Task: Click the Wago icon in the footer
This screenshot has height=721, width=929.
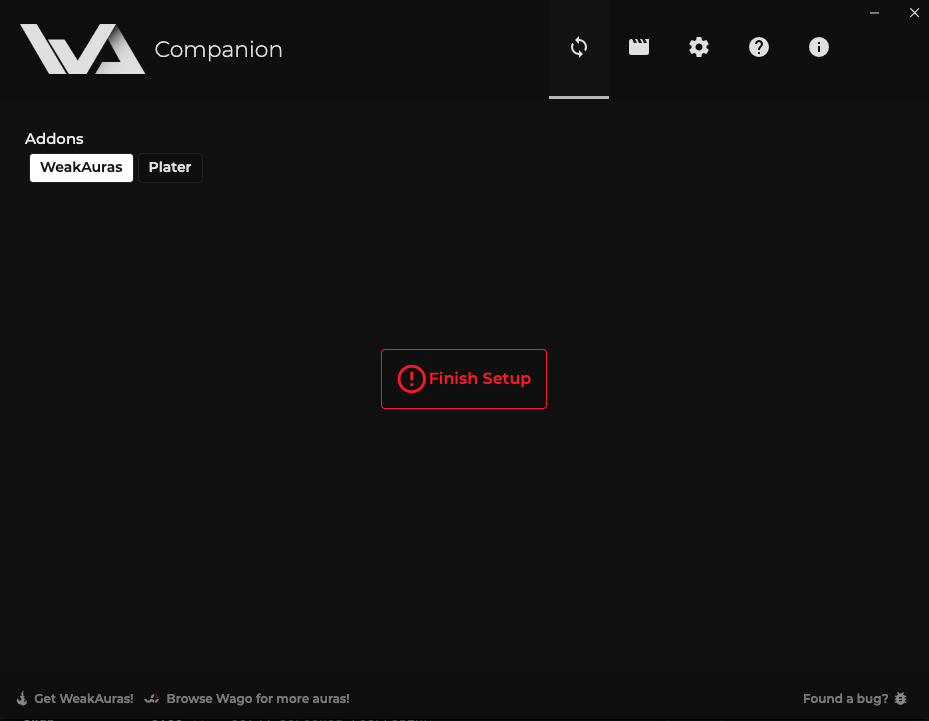Action: 152,699
